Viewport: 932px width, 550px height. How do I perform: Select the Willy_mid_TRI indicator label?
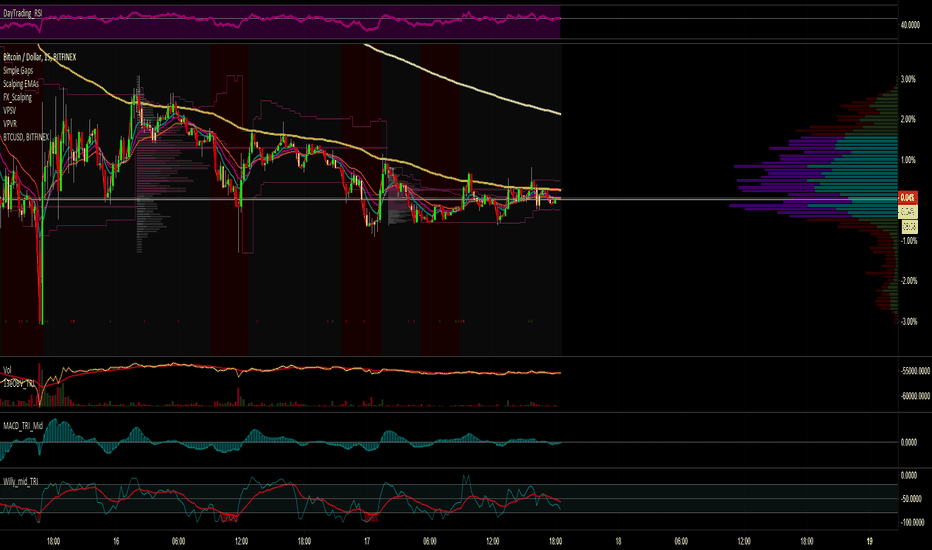tap(21, 481)
